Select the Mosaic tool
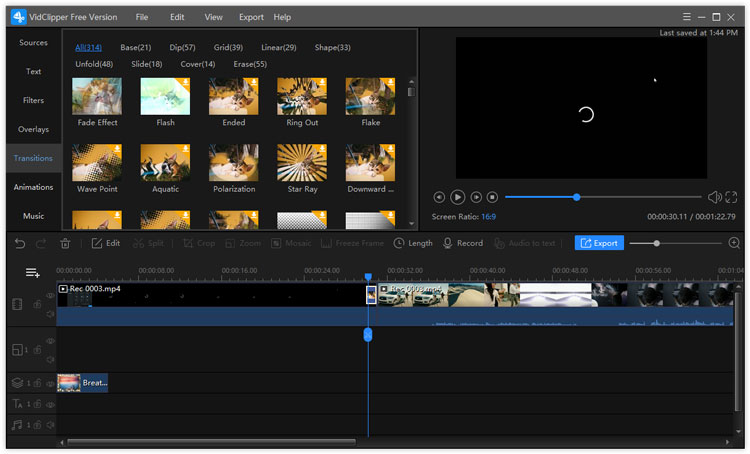The image size is (750, 454). click(x=291, y=244)
